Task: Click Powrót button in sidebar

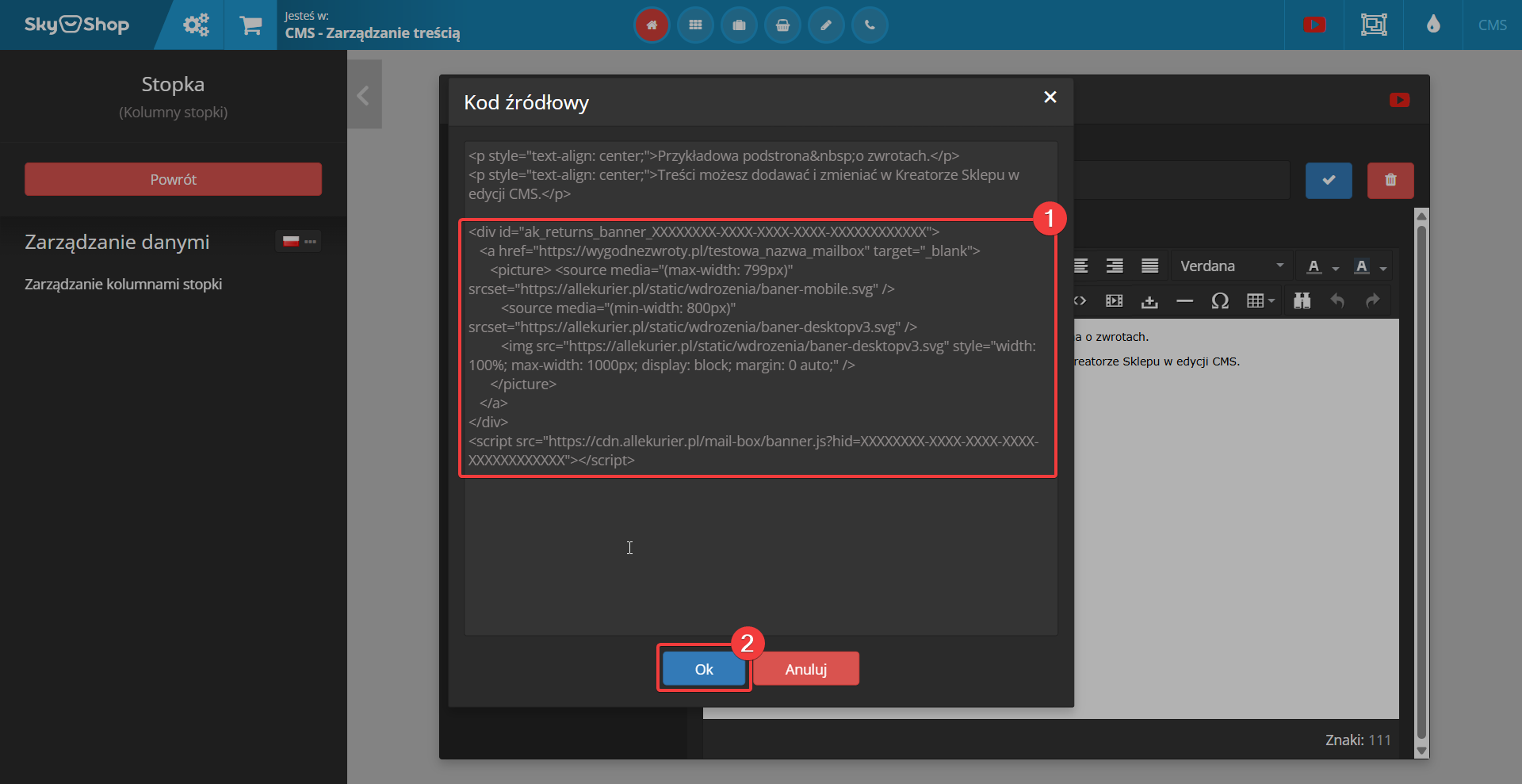Action: (x=173, y=179)
